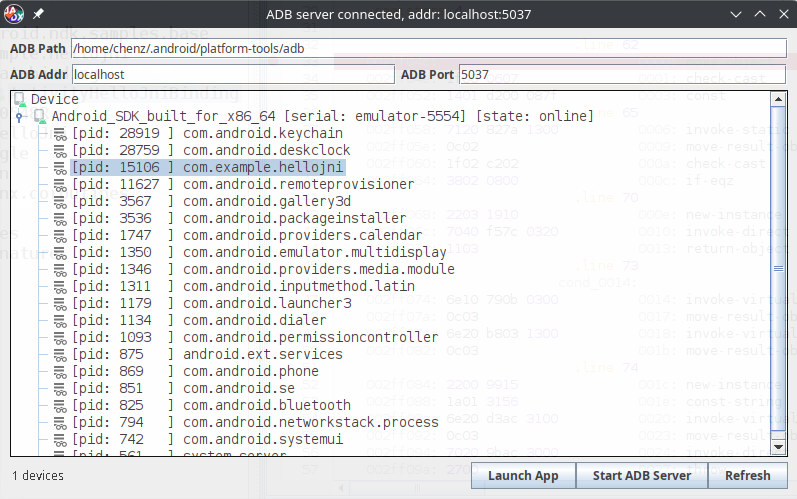
Task: Click process icon next to com.android.gallery3d
Action: [x=60, y=202]
